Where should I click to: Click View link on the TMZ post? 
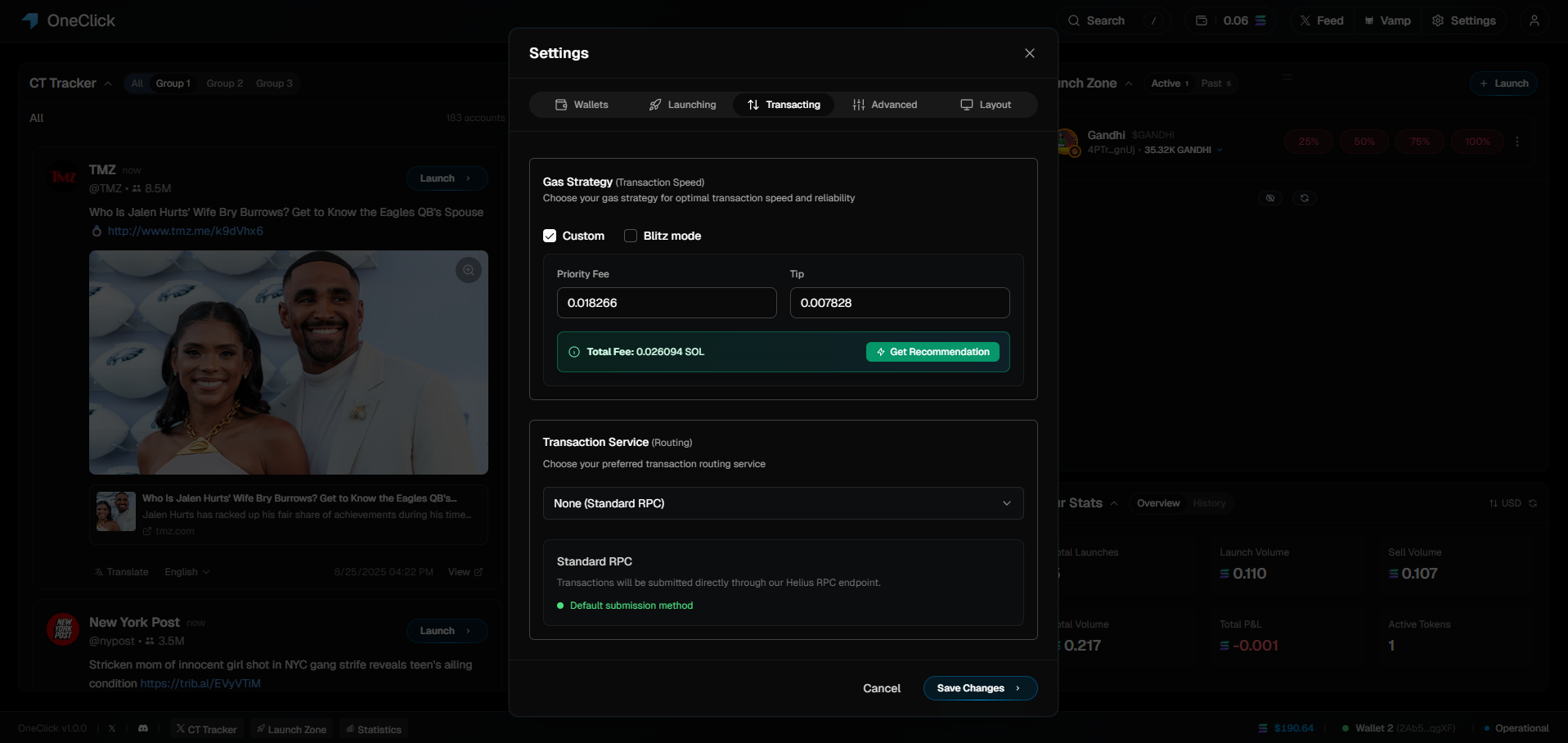pyautogui.click(x=465, y=572)
